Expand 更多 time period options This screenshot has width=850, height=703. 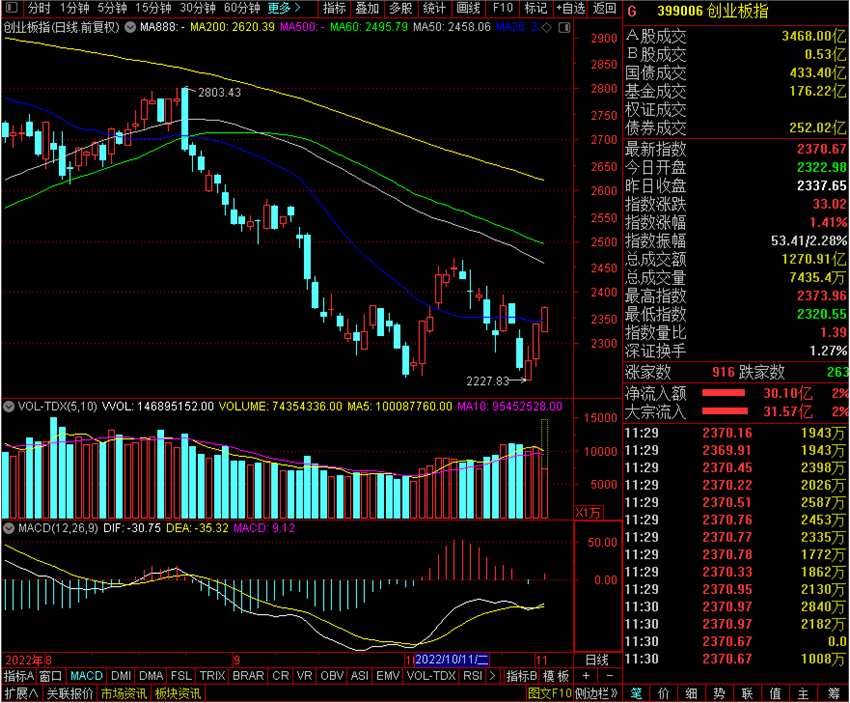(x=284, y=8)
